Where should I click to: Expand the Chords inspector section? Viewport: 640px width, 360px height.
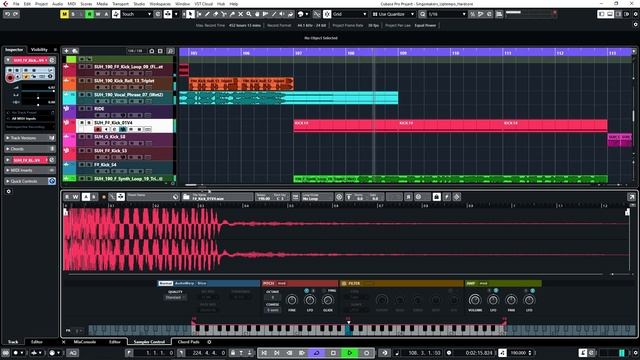click(30, 149)
